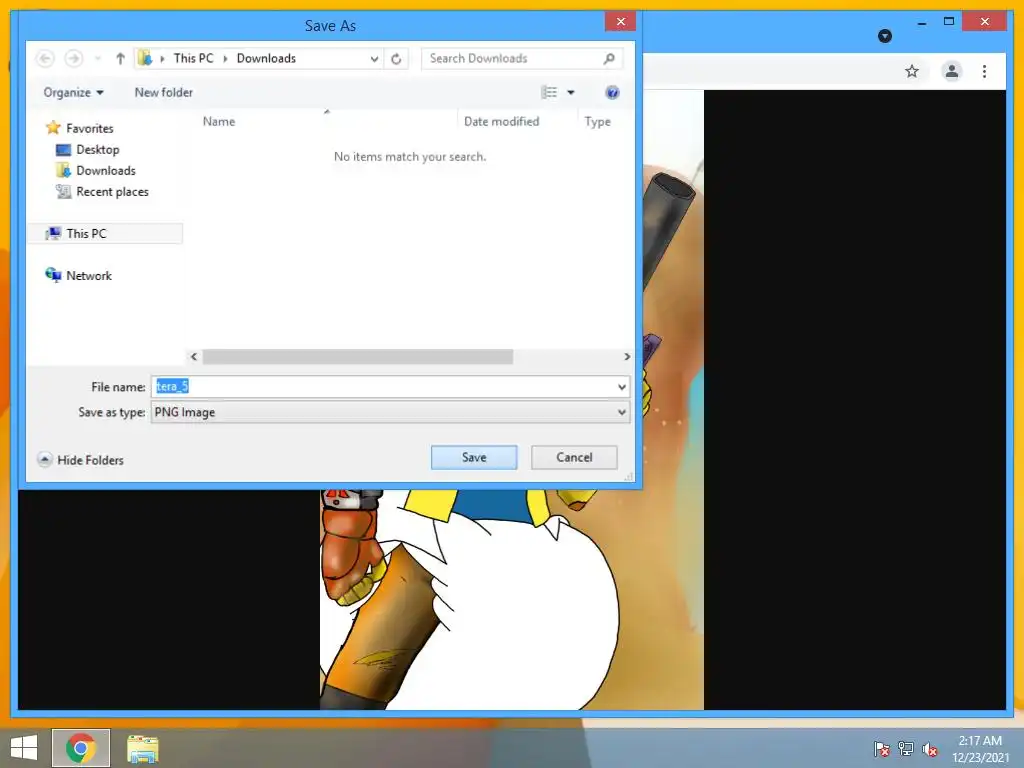Click the horizontal scrollbar thumb
The height and width of the screenshot is (768, 1024).
tap(357, 357)
